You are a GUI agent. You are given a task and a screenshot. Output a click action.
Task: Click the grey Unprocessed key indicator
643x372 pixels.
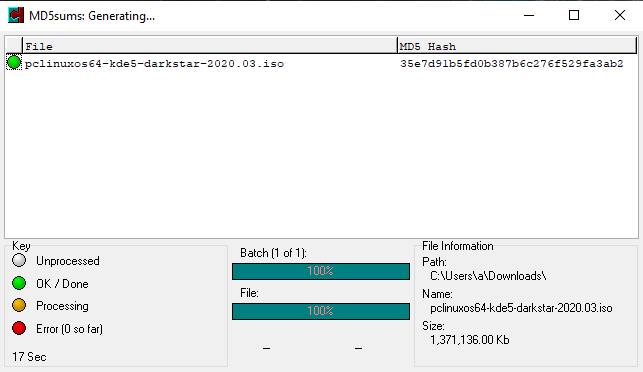(19, 260)
